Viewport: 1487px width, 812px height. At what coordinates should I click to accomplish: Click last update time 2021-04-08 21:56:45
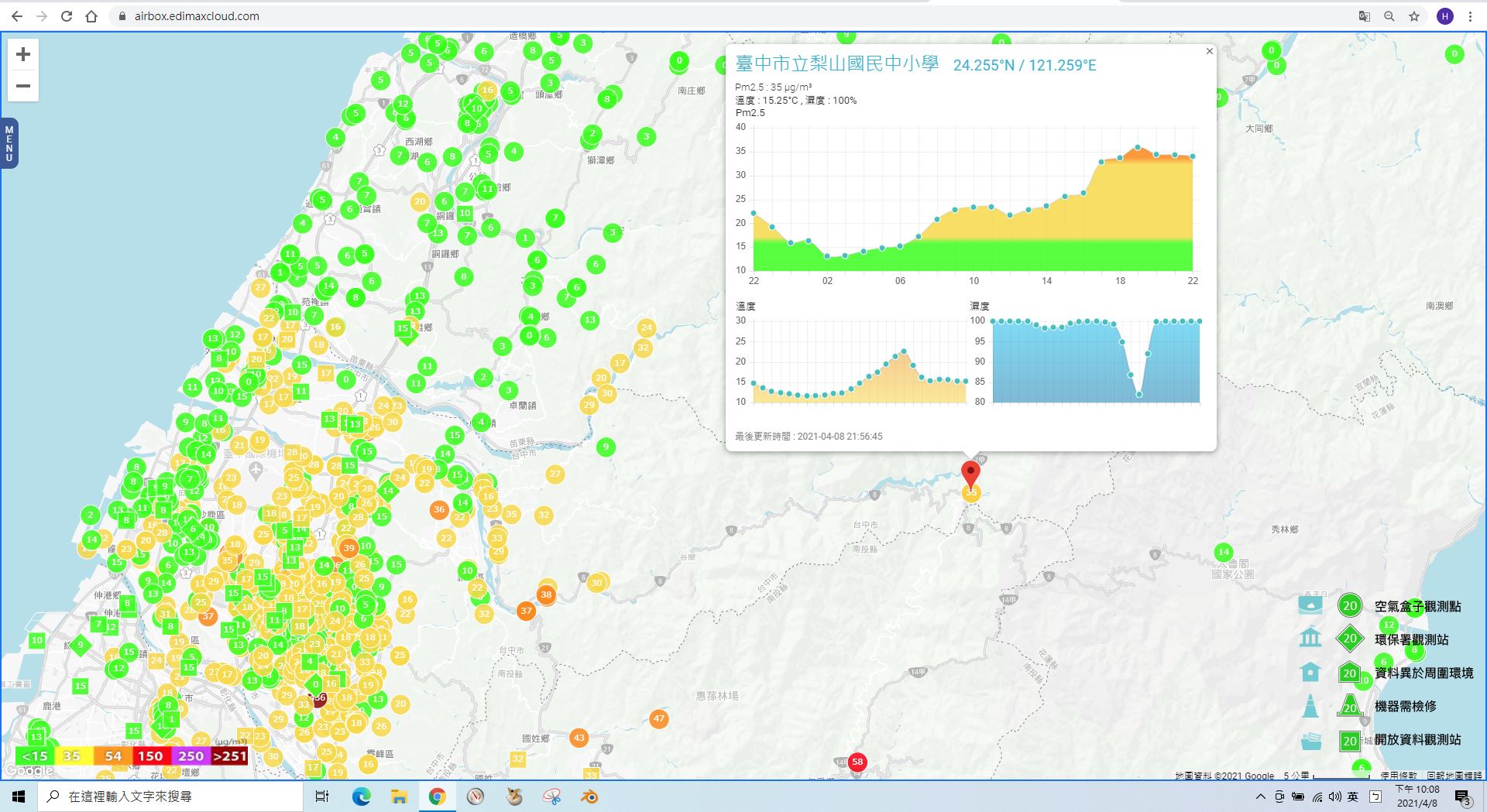pyautogui.click(x=840, y=437)
